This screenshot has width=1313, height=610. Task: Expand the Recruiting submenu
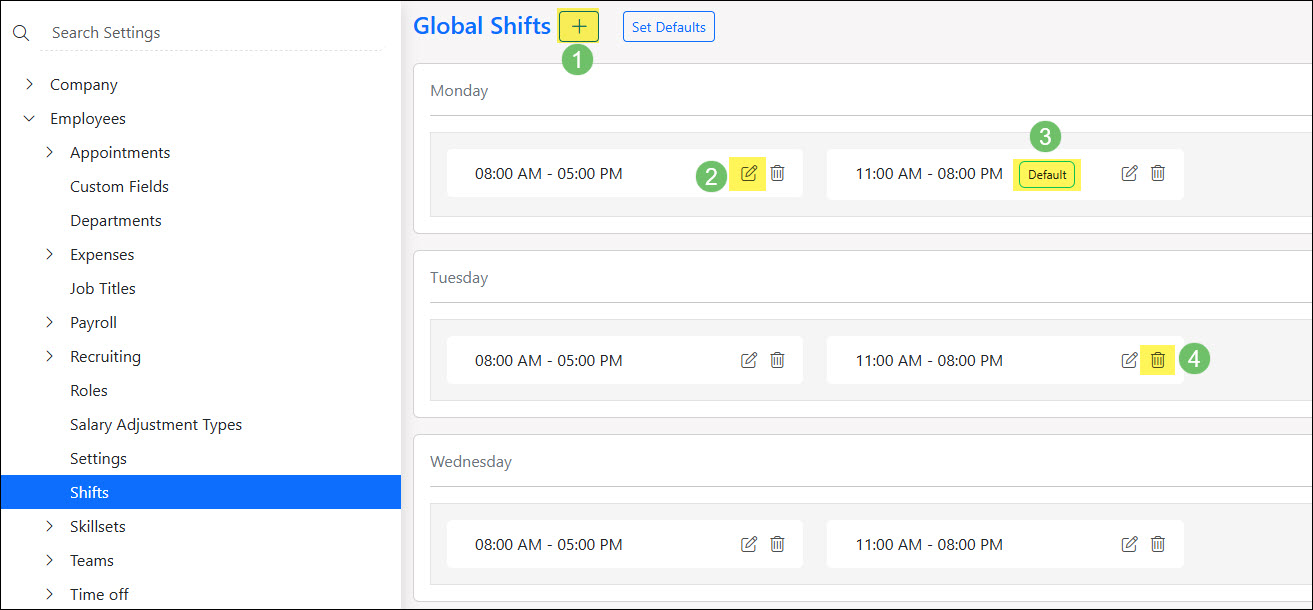[50, 357]
